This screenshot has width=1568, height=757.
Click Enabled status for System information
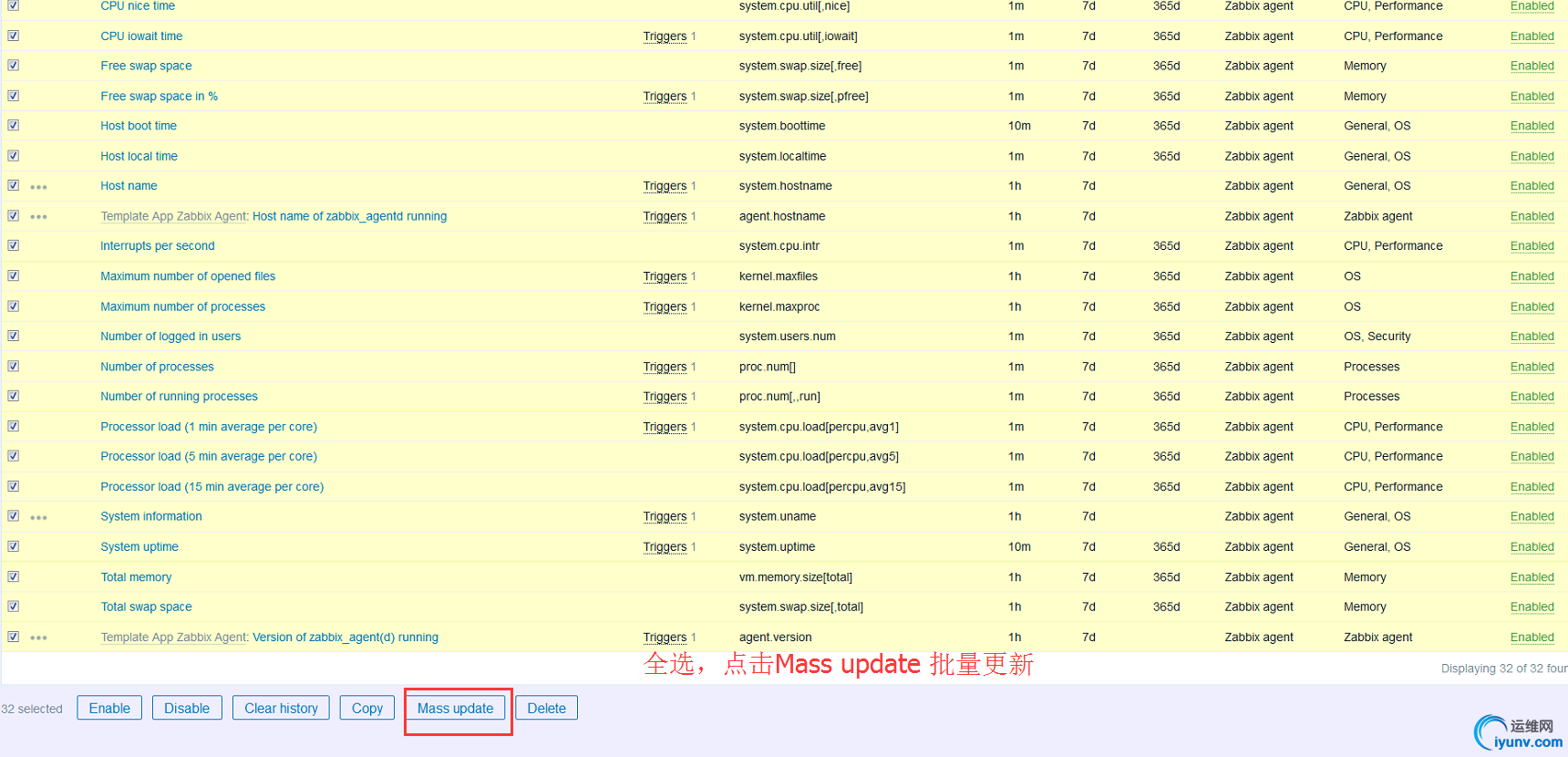[1532, 516]
